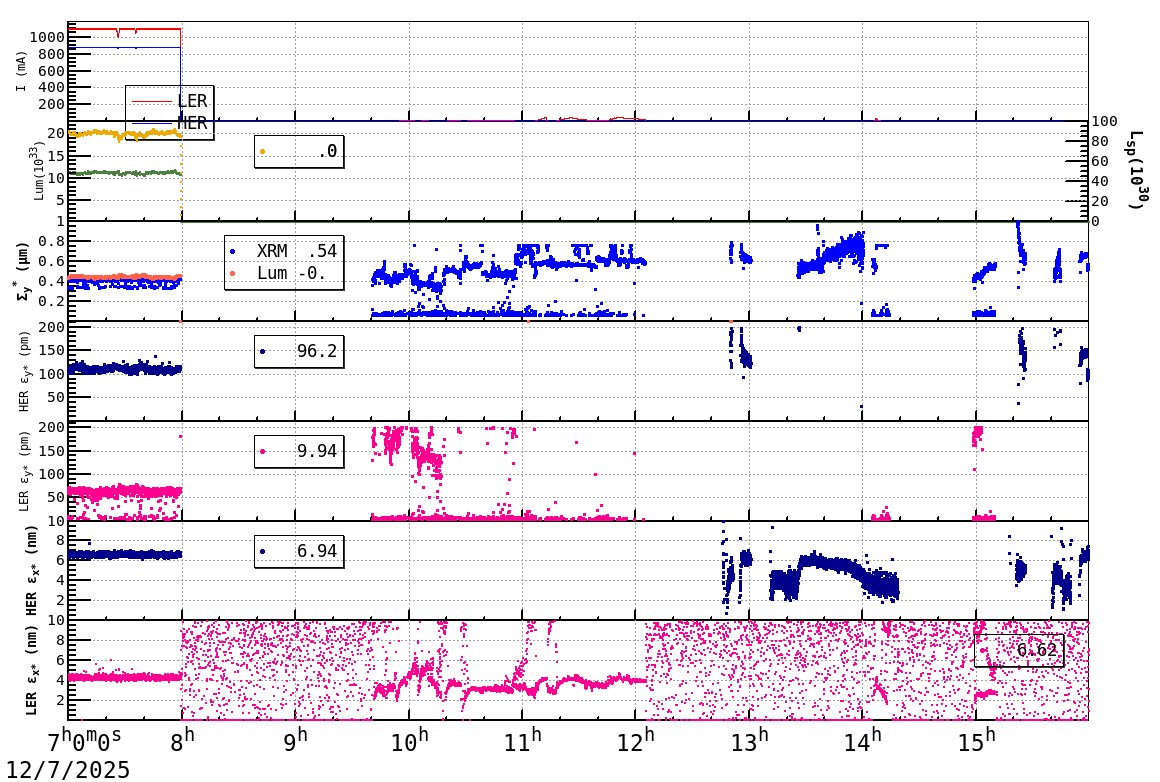Click the I (mA) axis title
1160x782 pixels.
pos(21,71)
